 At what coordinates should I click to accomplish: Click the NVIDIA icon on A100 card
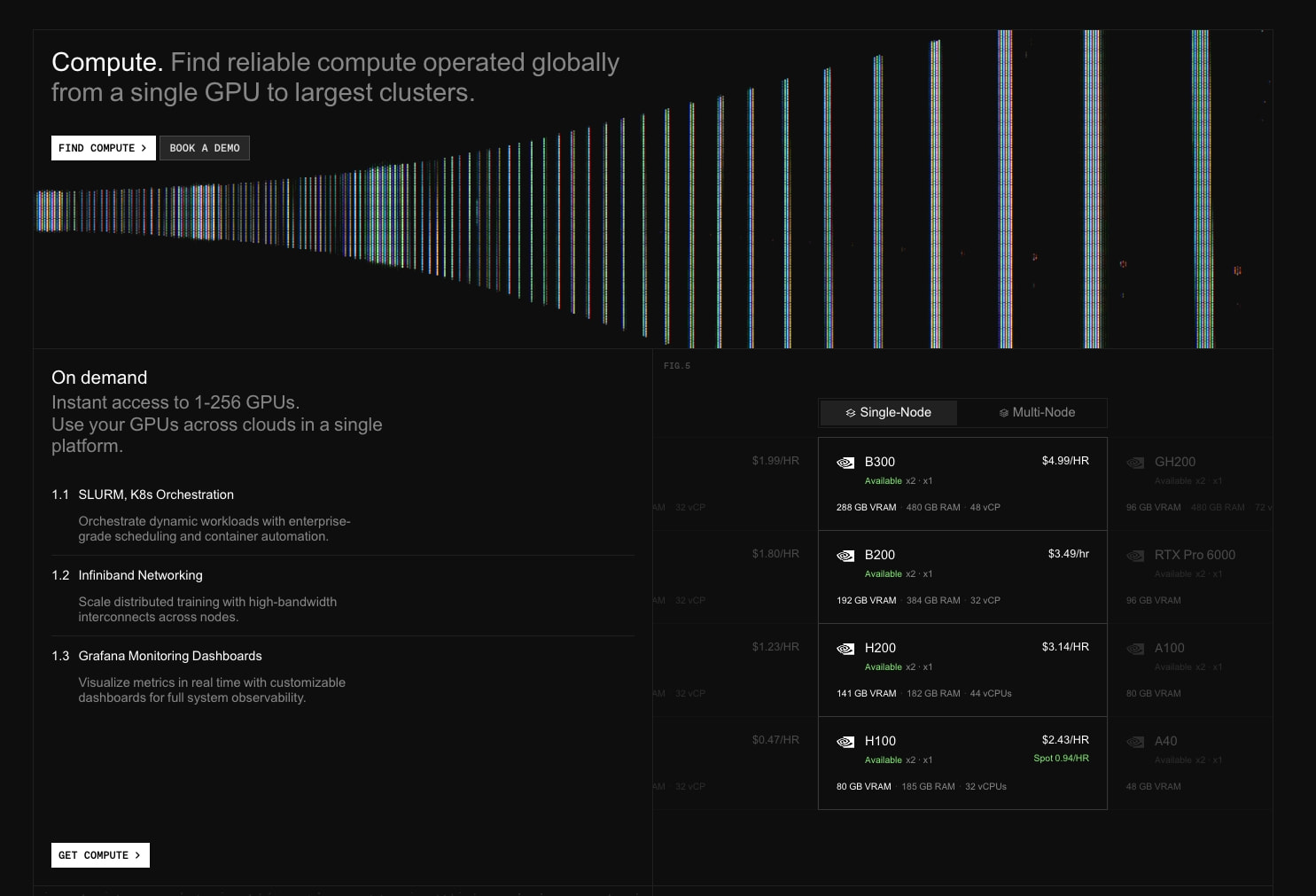point(1135,649)
